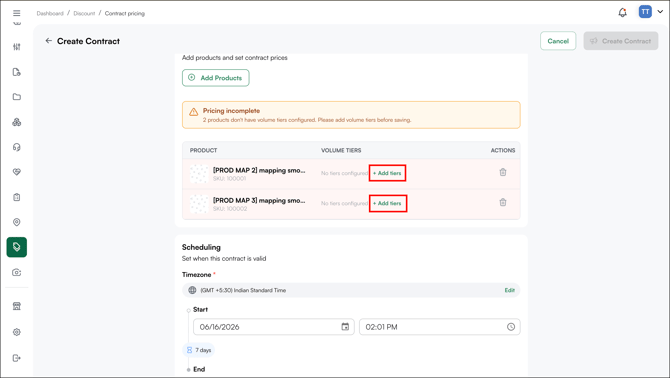The height and width of the screenshot is (378, 670).
Task: Select the 7 days duration chip
Action: pyautogui.click(x=199, y=350)
